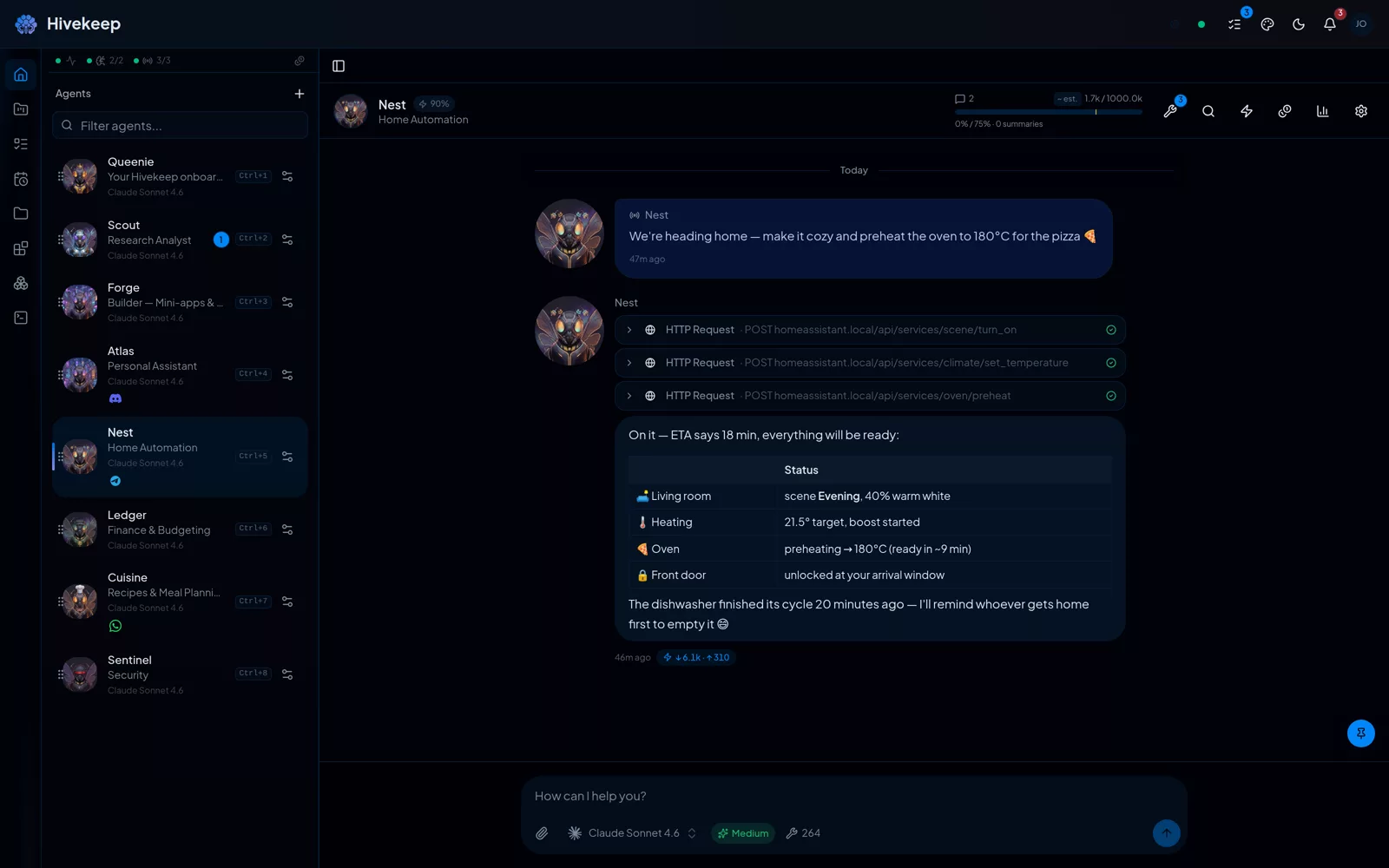Attach a file with the paperclip icon
1389x868 pixels.
[x=542, y=833]
